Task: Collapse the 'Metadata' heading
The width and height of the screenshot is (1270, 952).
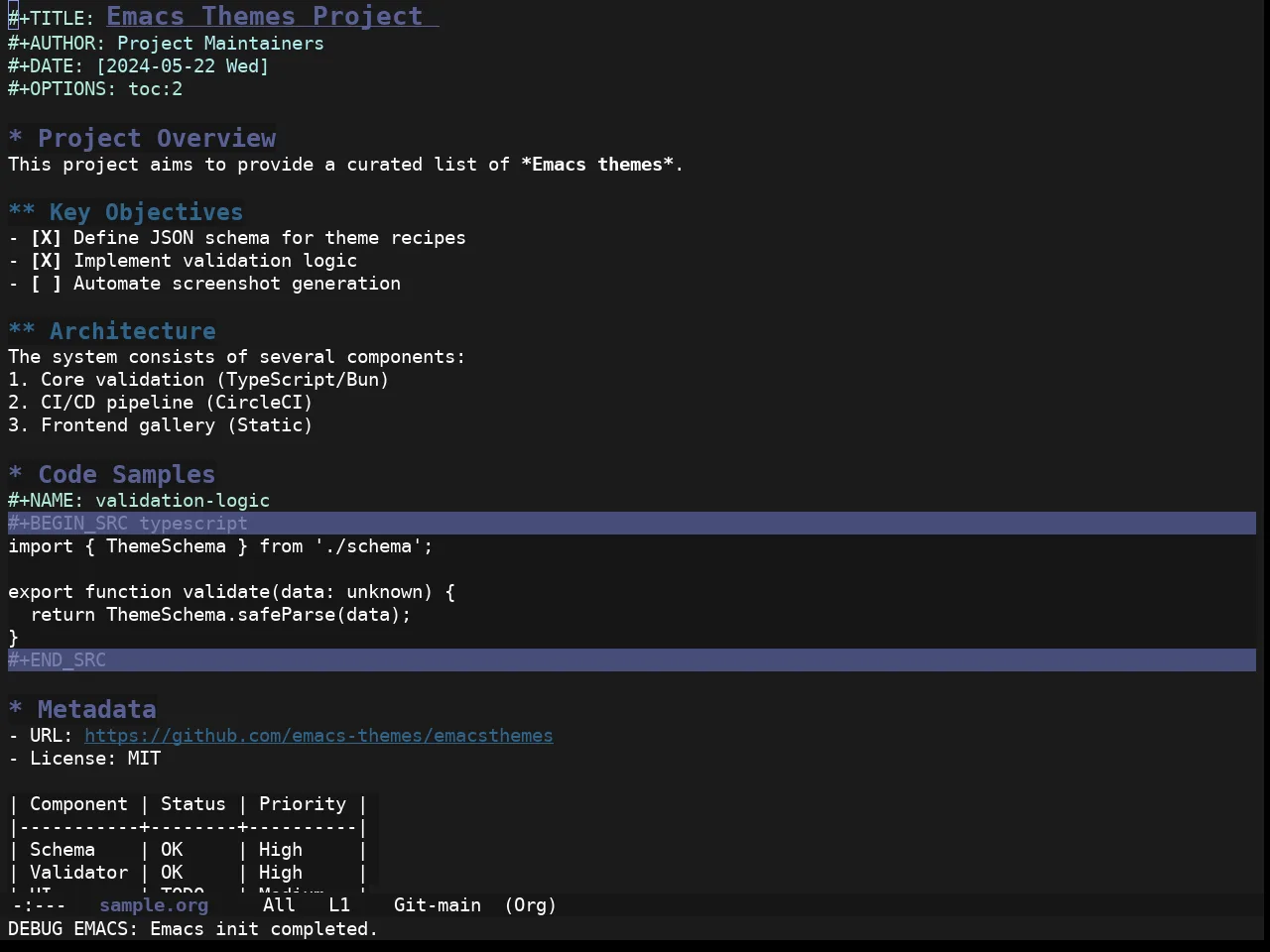Action: [x=15, y=709]
